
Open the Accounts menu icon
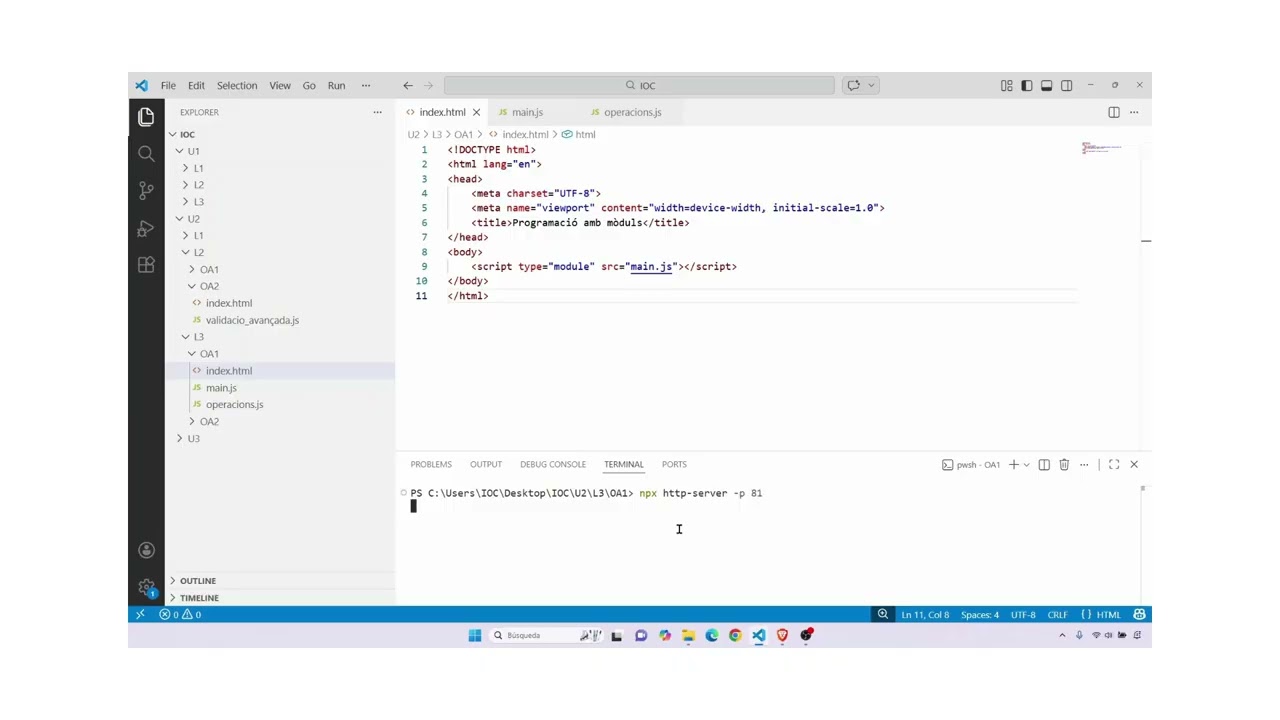[x=146, y=550]
